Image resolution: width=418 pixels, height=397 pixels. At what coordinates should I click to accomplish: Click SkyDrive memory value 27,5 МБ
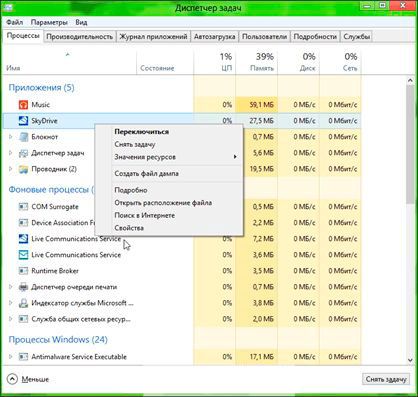(x=261, y=121)
